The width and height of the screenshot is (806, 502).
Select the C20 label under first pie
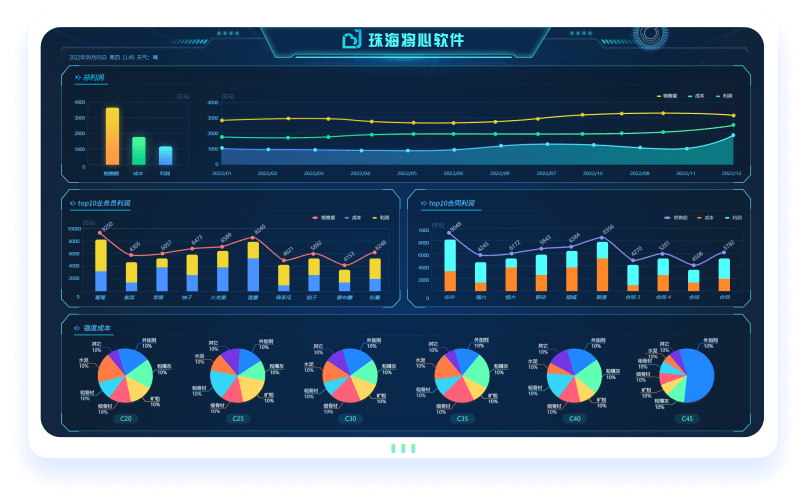click(x=126, y=419)
